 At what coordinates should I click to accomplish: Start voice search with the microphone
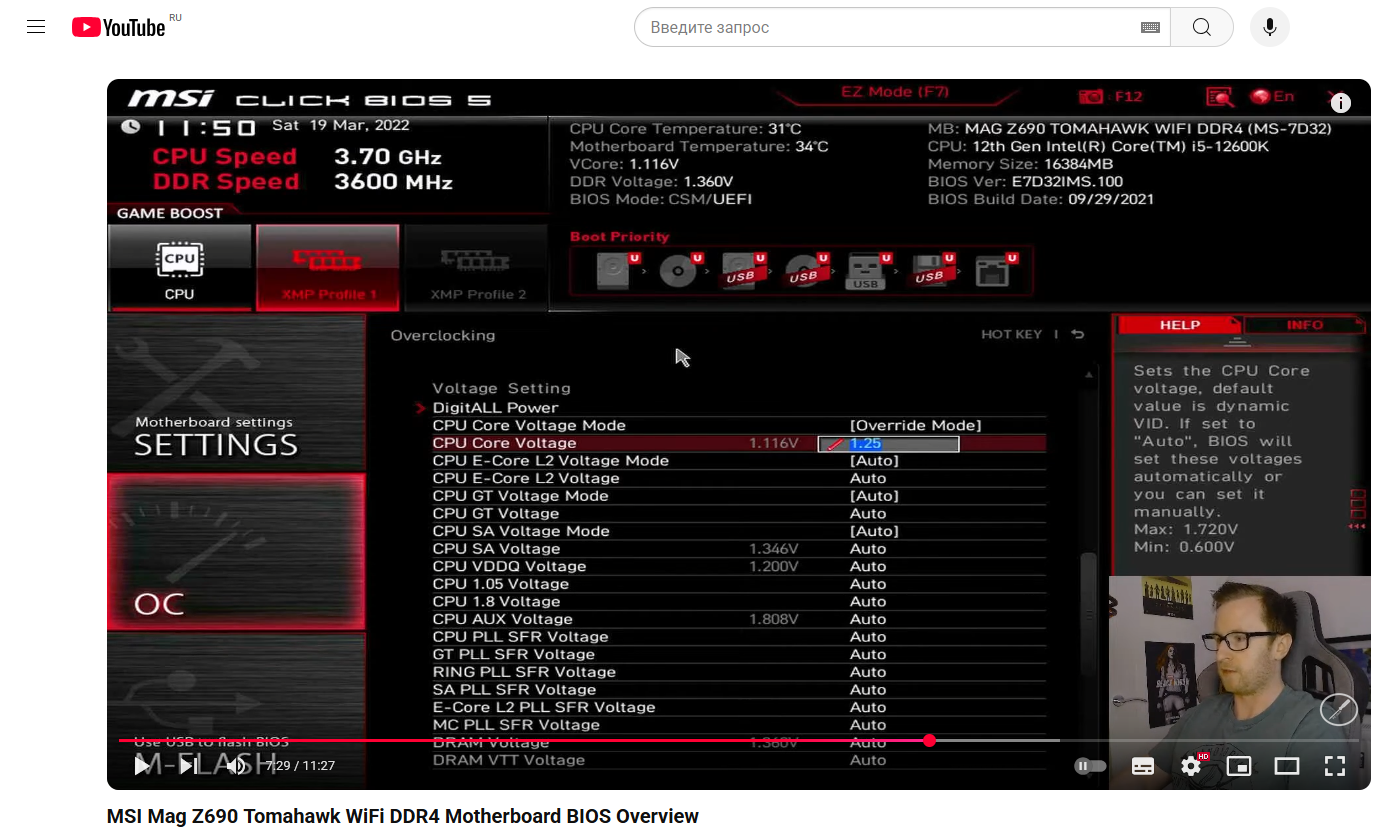[1270, 27]
